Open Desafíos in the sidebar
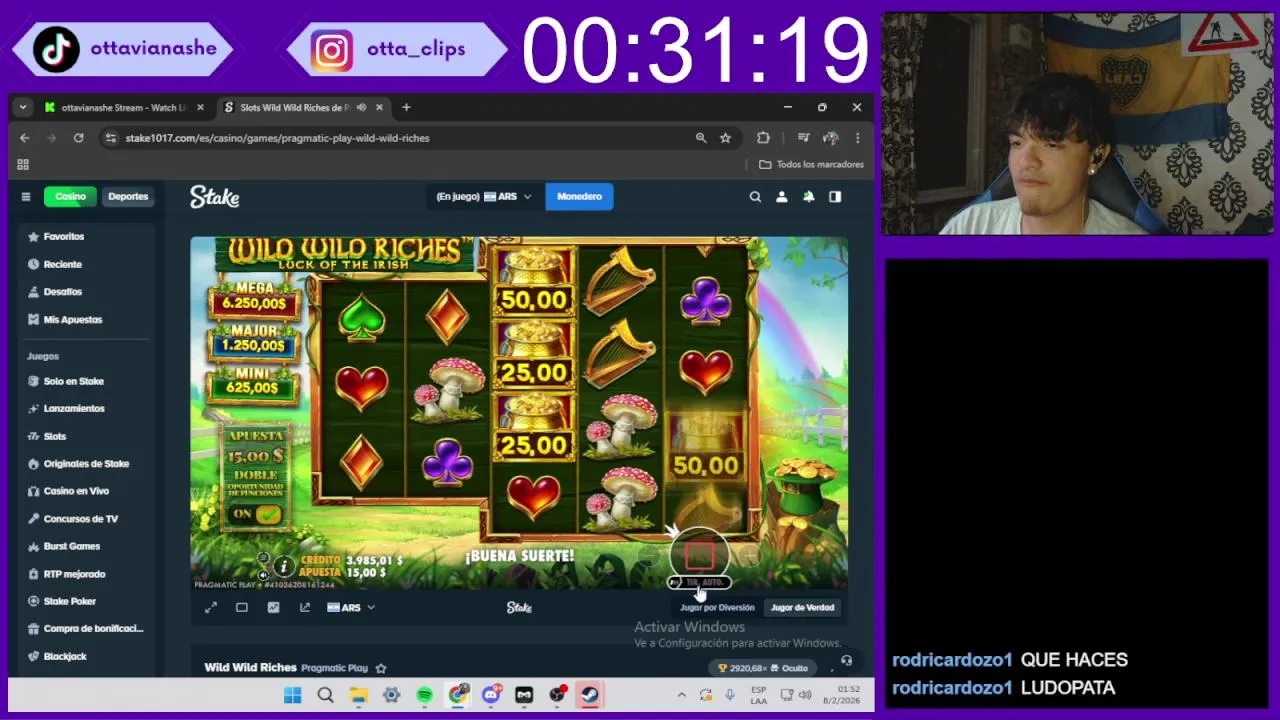 coord(85,292)
